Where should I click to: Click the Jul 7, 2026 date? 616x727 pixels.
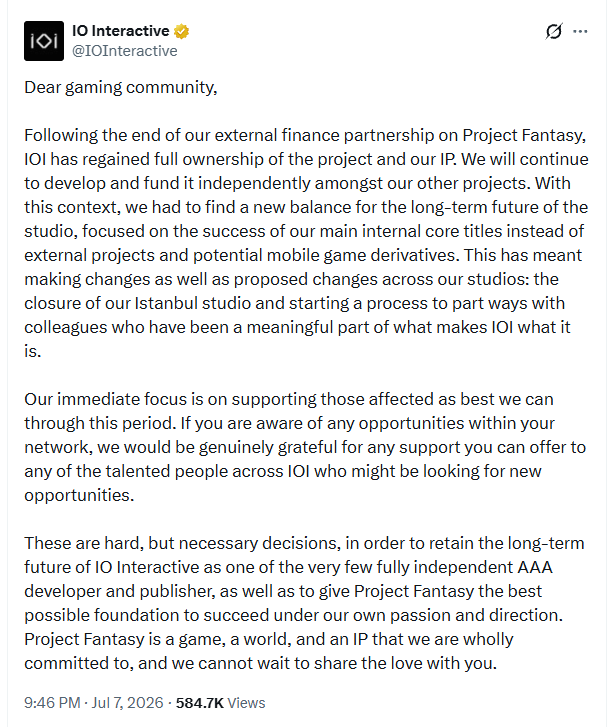(x=127, y=702)
